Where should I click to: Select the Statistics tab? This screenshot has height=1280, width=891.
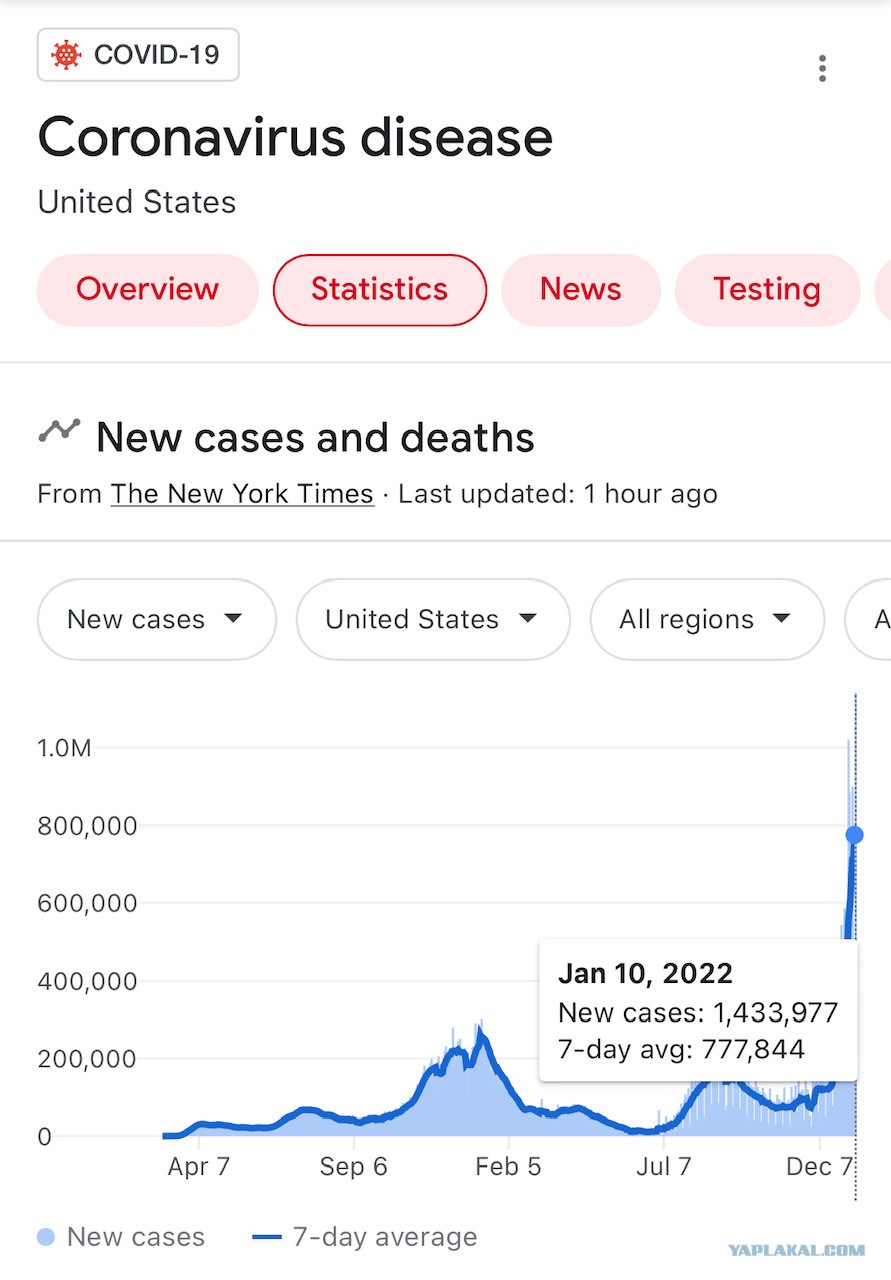(380, 290)
